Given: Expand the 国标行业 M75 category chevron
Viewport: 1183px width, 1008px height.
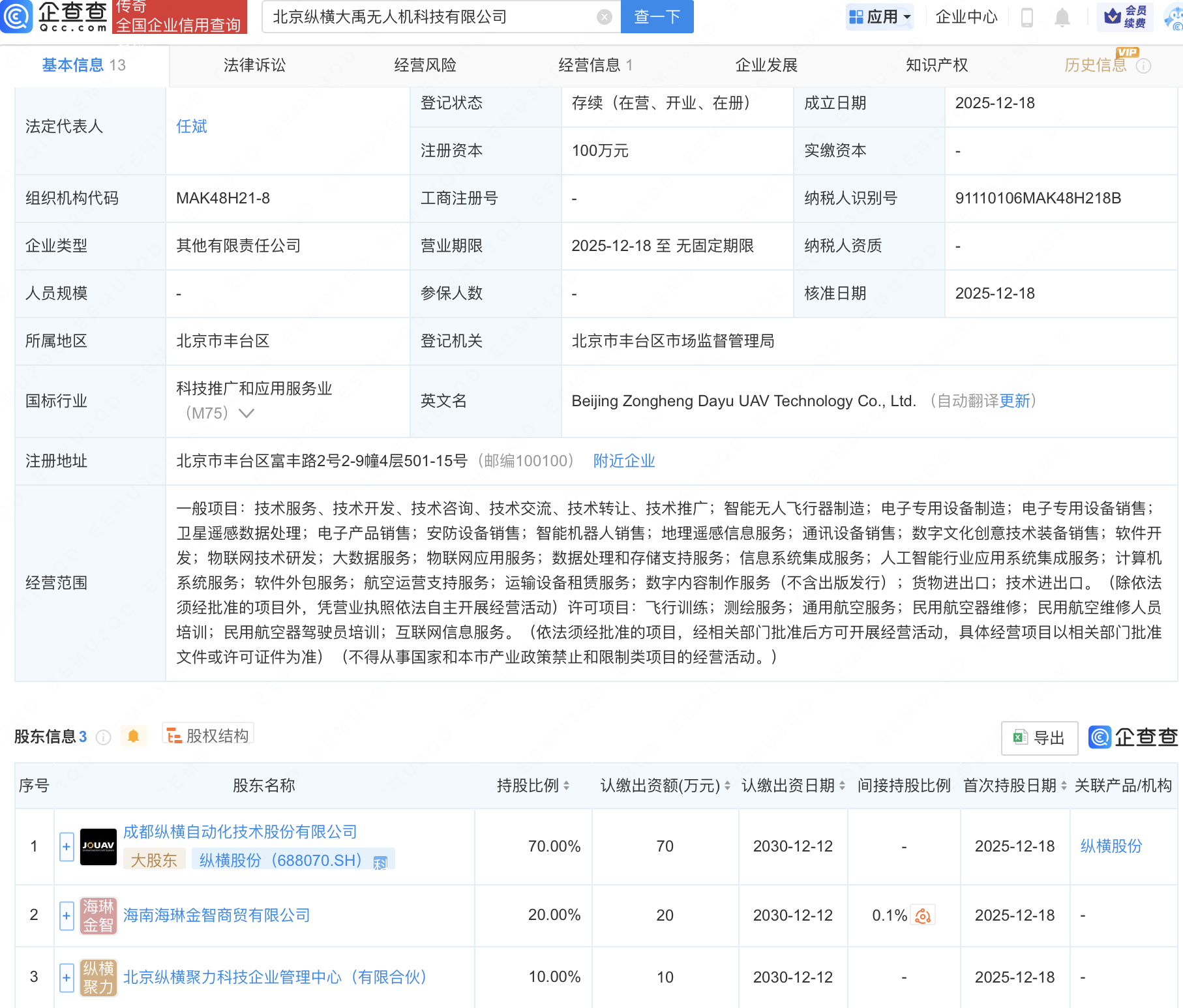Looking at the screenshot, I should pyautogui.click(x=247, y=413).
